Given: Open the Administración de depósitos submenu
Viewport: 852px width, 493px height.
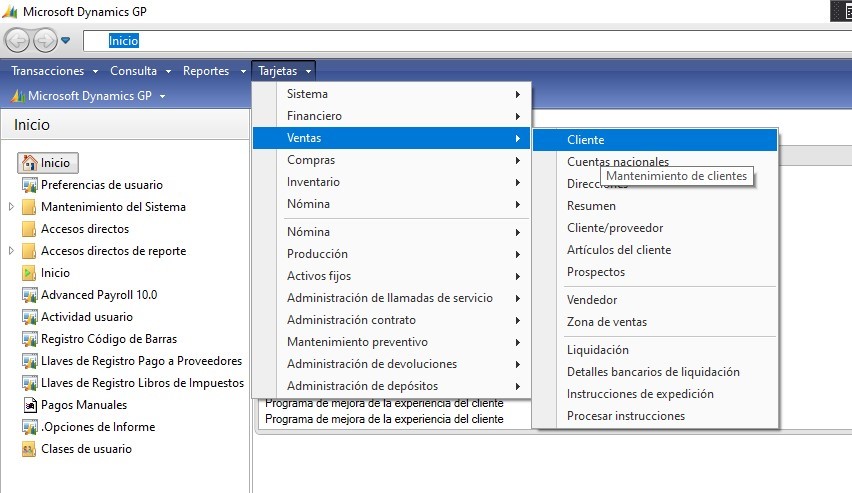Looking at the screenshot, I should pos(391,386).
